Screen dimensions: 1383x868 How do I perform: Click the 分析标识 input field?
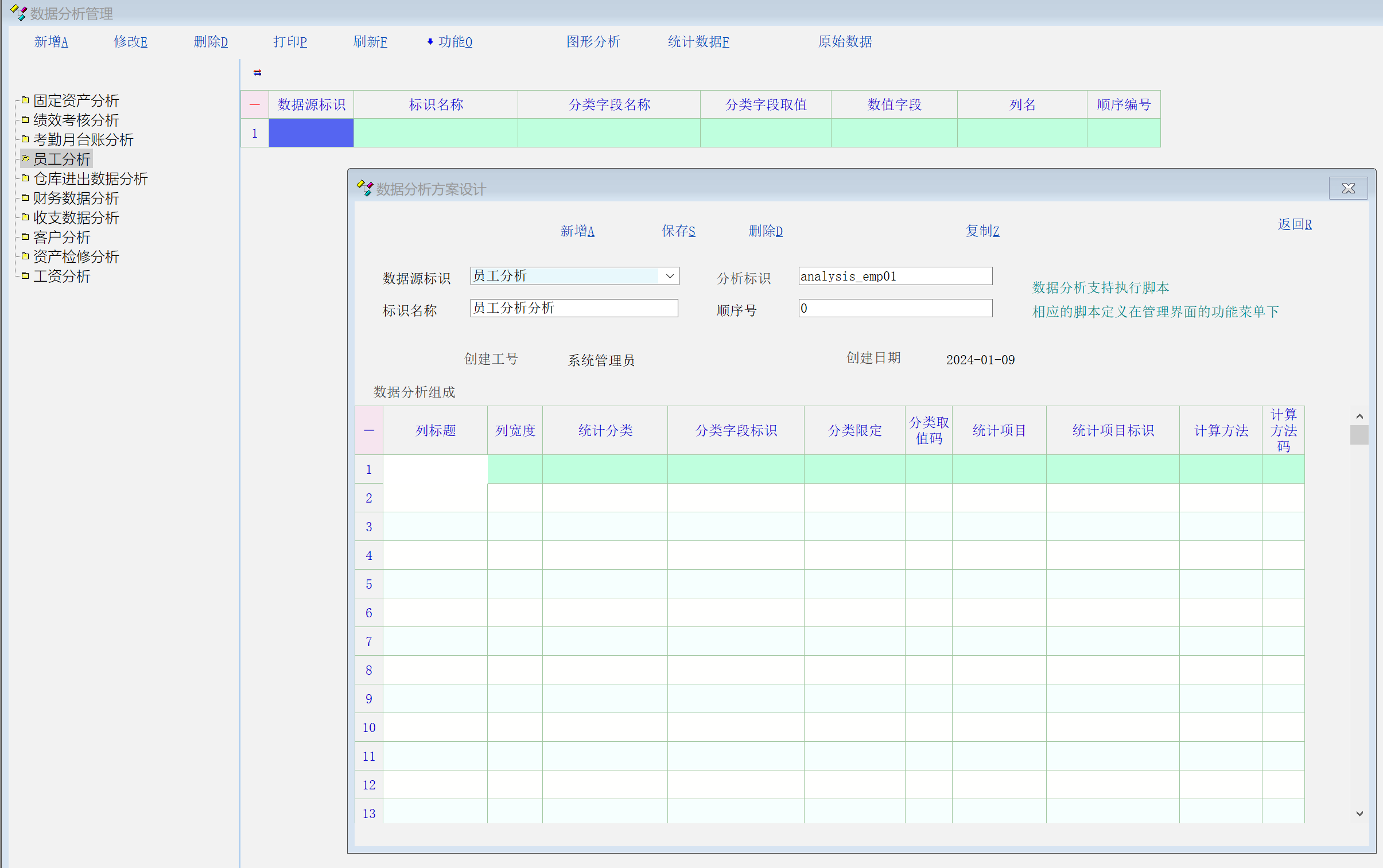895,276
